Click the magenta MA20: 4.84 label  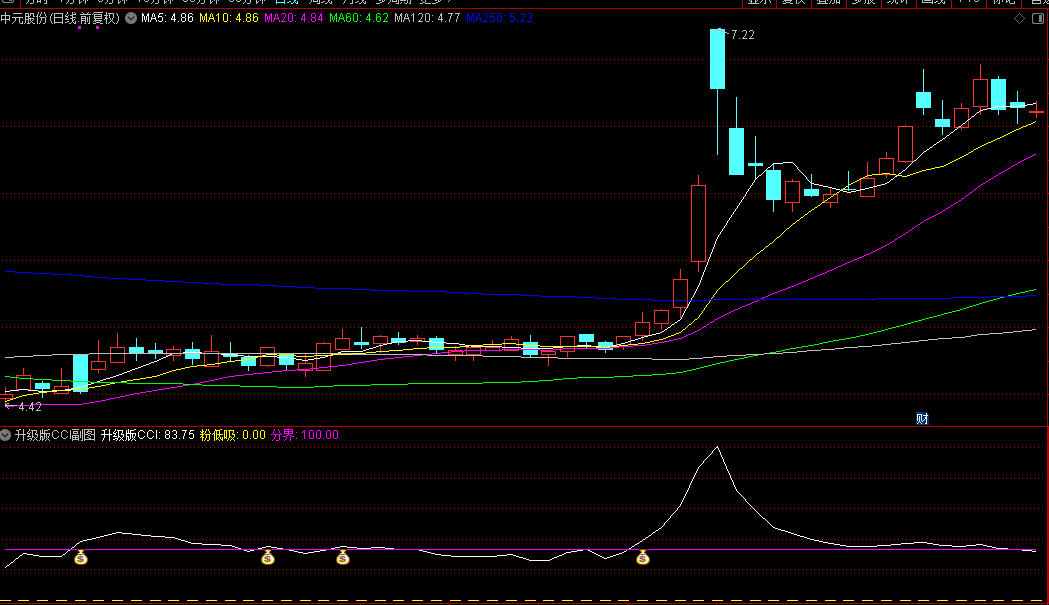[294, 18]
